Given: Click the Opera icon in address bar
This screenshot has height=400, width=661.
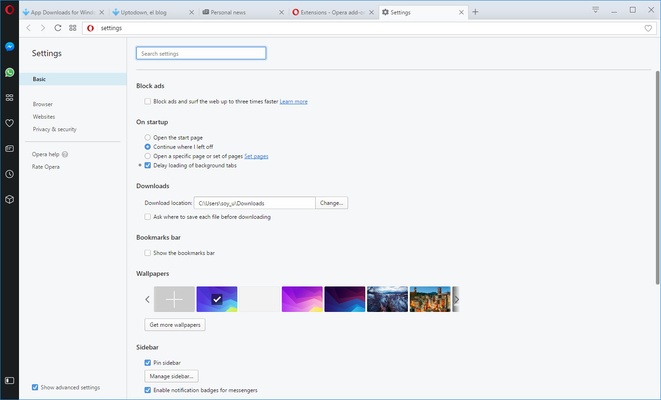Looking at the screenshot, I should [90, 28].
